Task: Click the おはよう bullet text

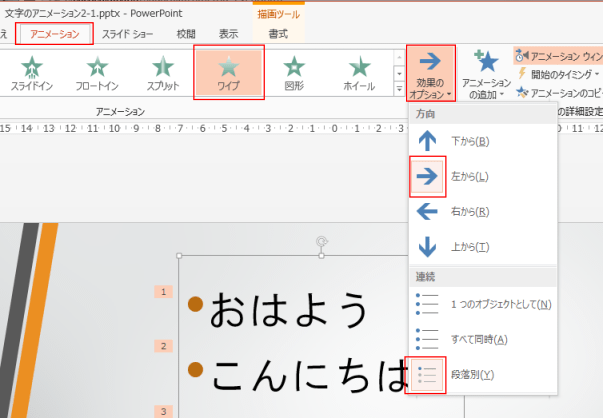Action: (x=288, y=310)
